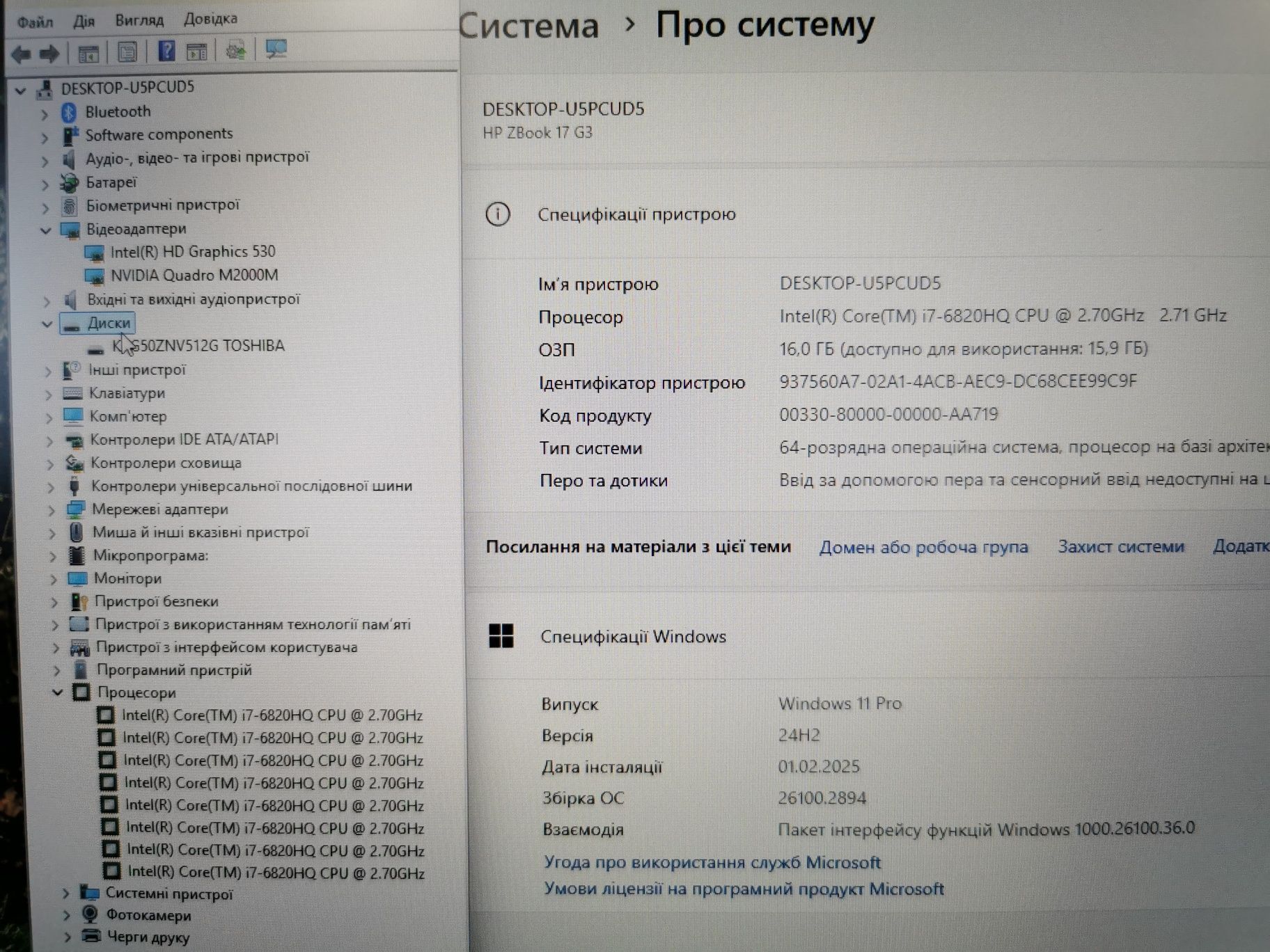Select the first i7-6820HQ processor entry
Viewport: 1270px width, 952px height.
272,715
